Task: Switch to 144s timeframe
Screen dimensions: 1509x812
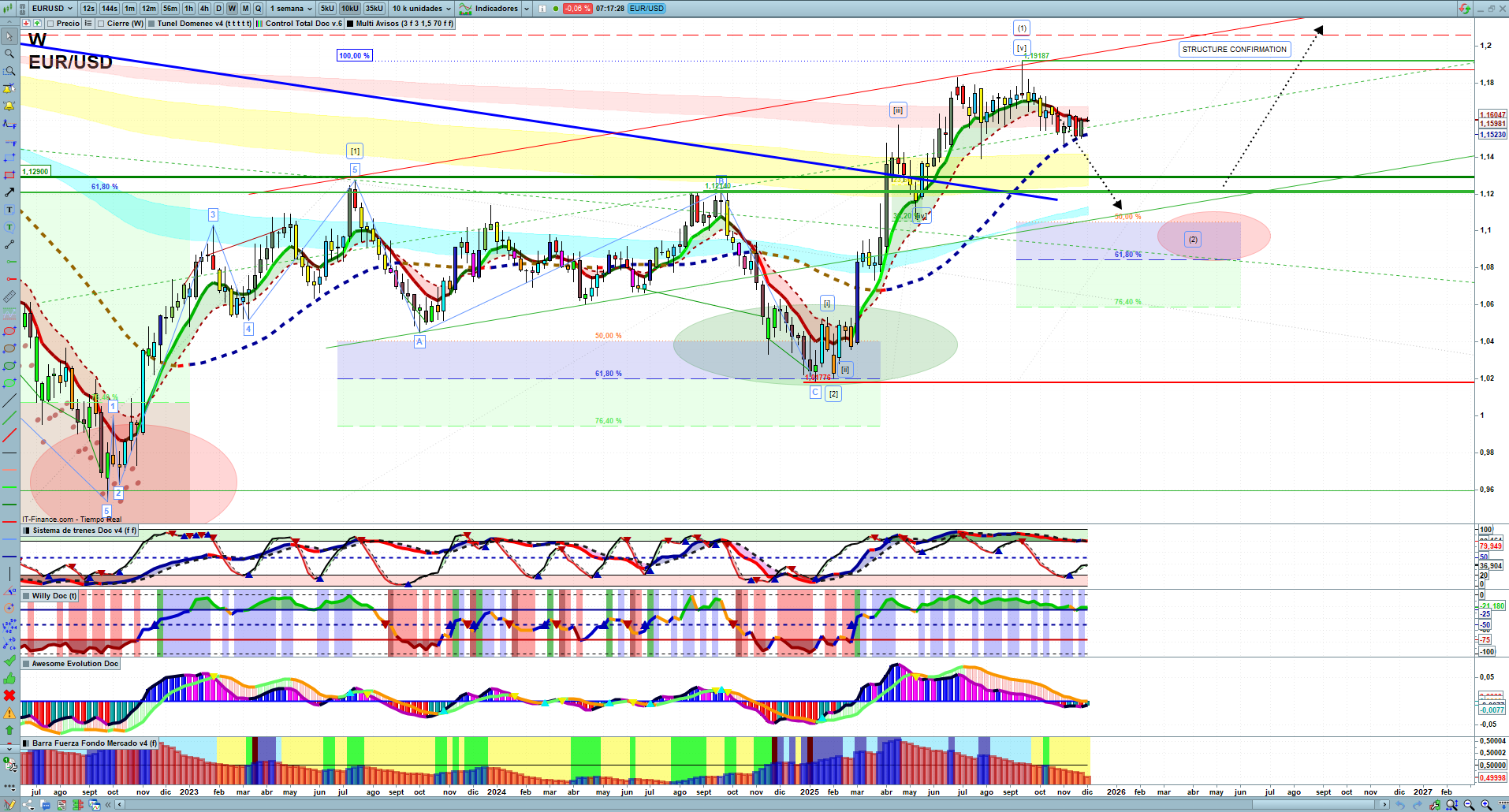Action: tap(110, 9)
